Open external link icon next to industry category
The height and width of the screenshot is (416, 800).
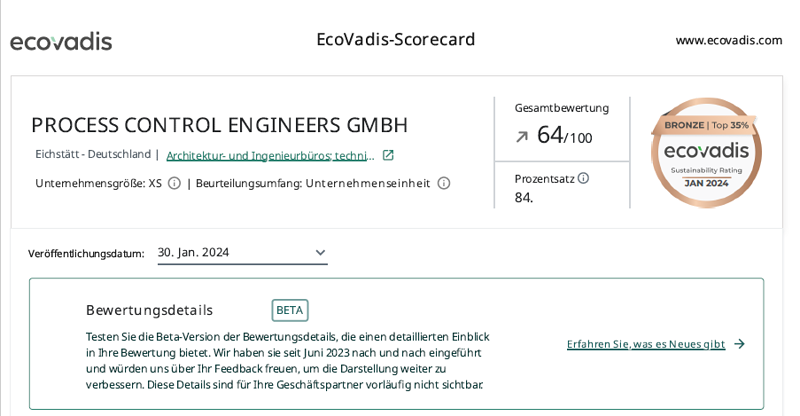388,155
